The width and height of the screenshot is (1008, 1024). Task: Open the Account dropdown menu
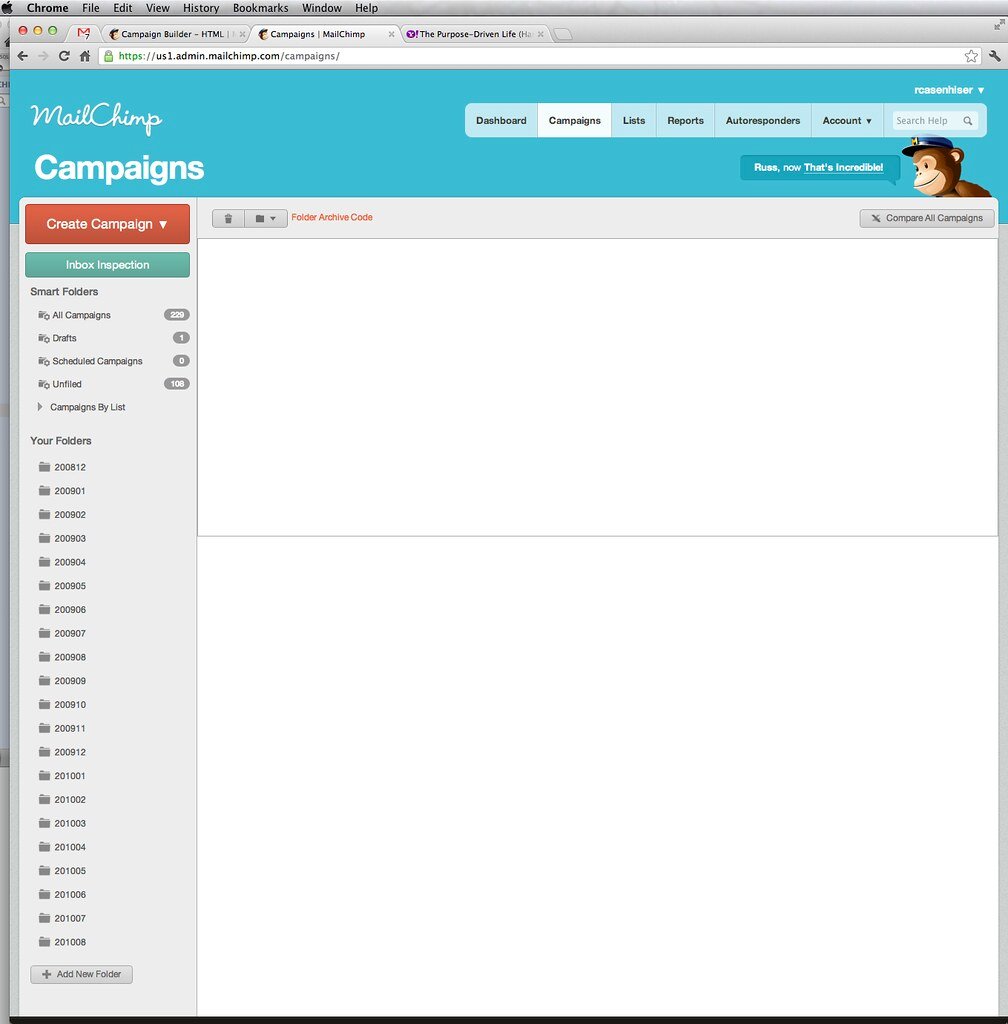pos(846,121)
